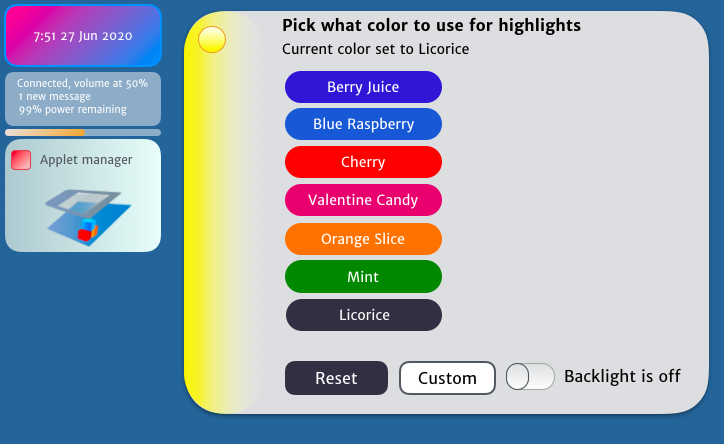Open the connection status notification panel
This screenshot has height=444, width=724.
click(x=83, y=99)
